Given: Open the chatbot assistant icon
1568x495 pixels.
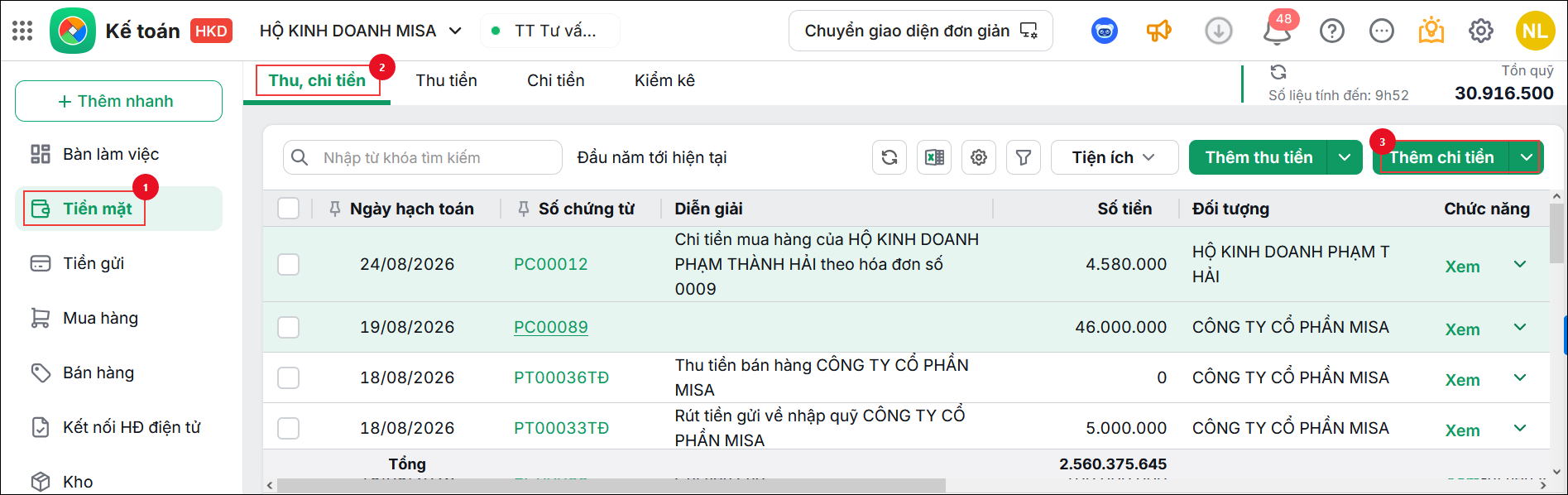Looking at the screenshot, I should tap(1105, 31).
